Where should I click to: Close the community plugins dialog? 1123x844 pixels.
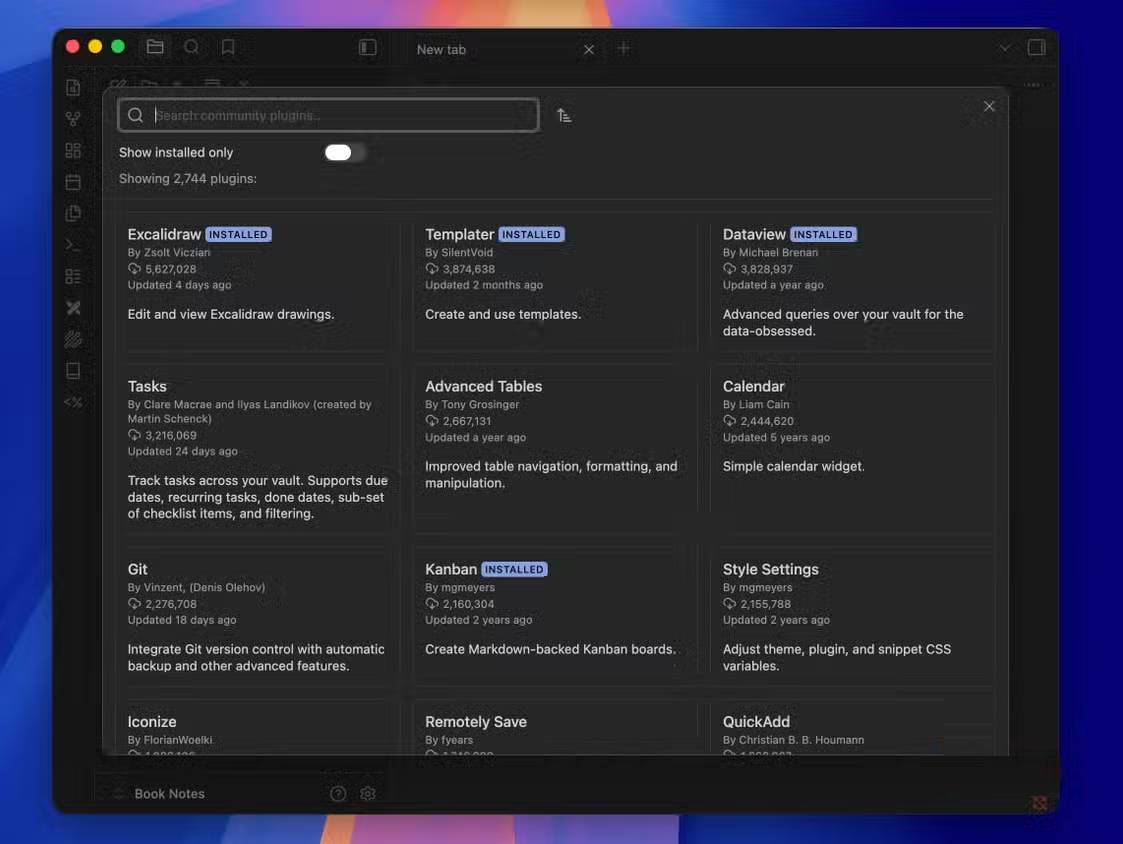tap(989, 107)
